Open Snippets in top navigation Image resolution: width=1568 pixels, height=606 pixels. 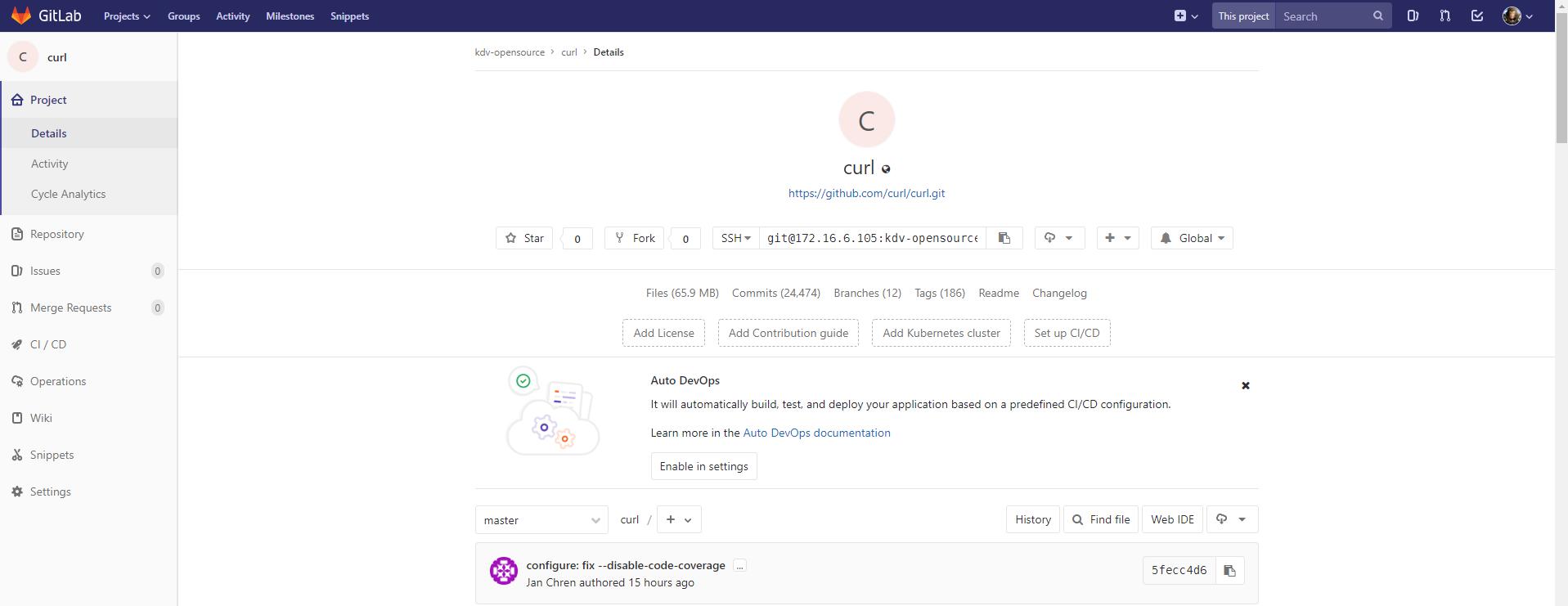pos(349,16)
